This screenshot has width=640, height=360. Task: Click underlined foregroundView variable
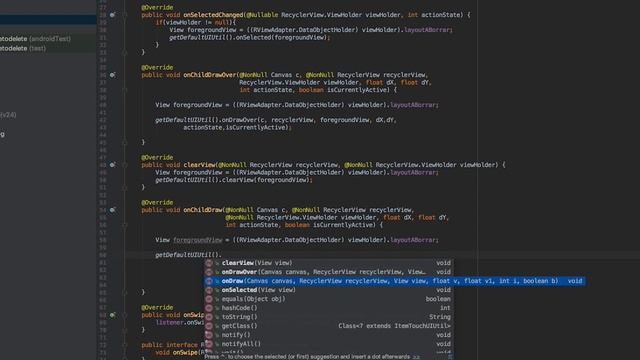[x=198, y=240]
